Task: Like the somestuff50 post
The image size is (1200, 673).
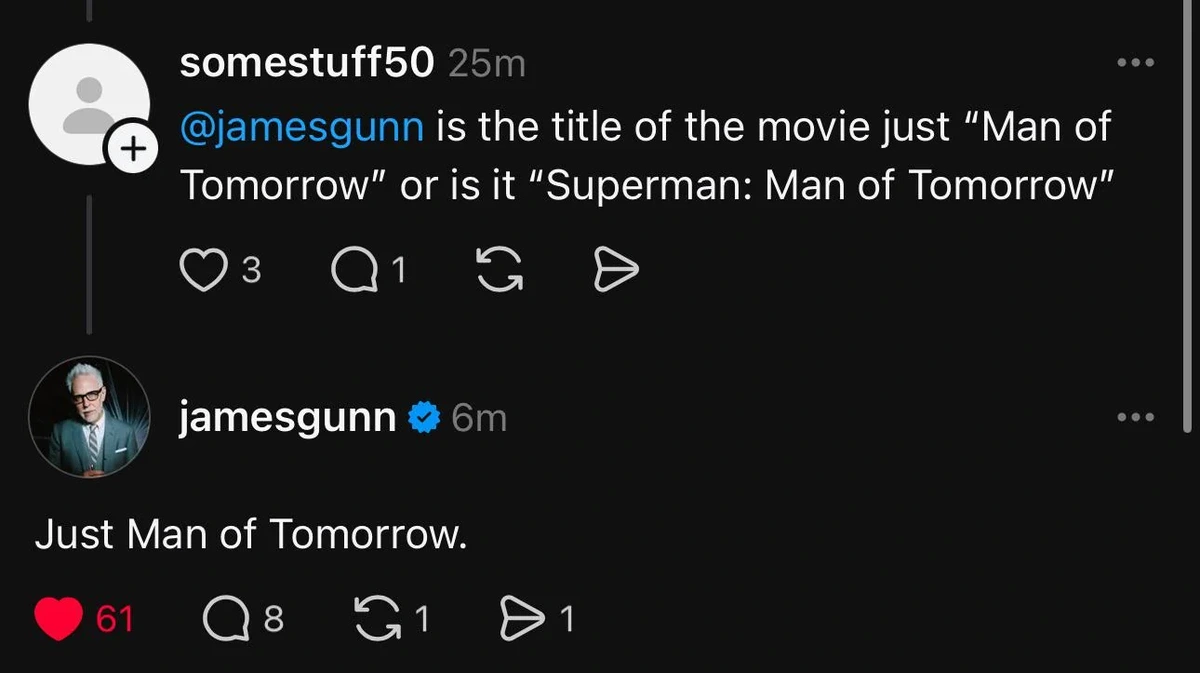Action: (x=203, y=270)
